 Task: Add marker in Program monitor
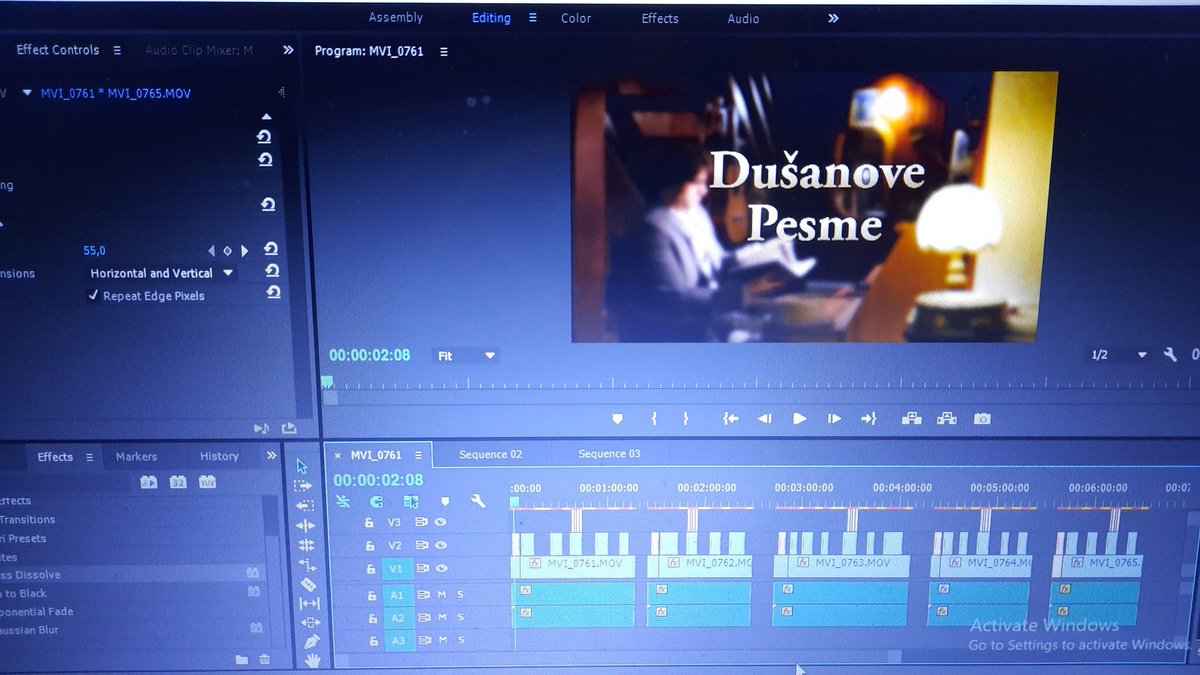pyautogui.click(x=617, y=419)
